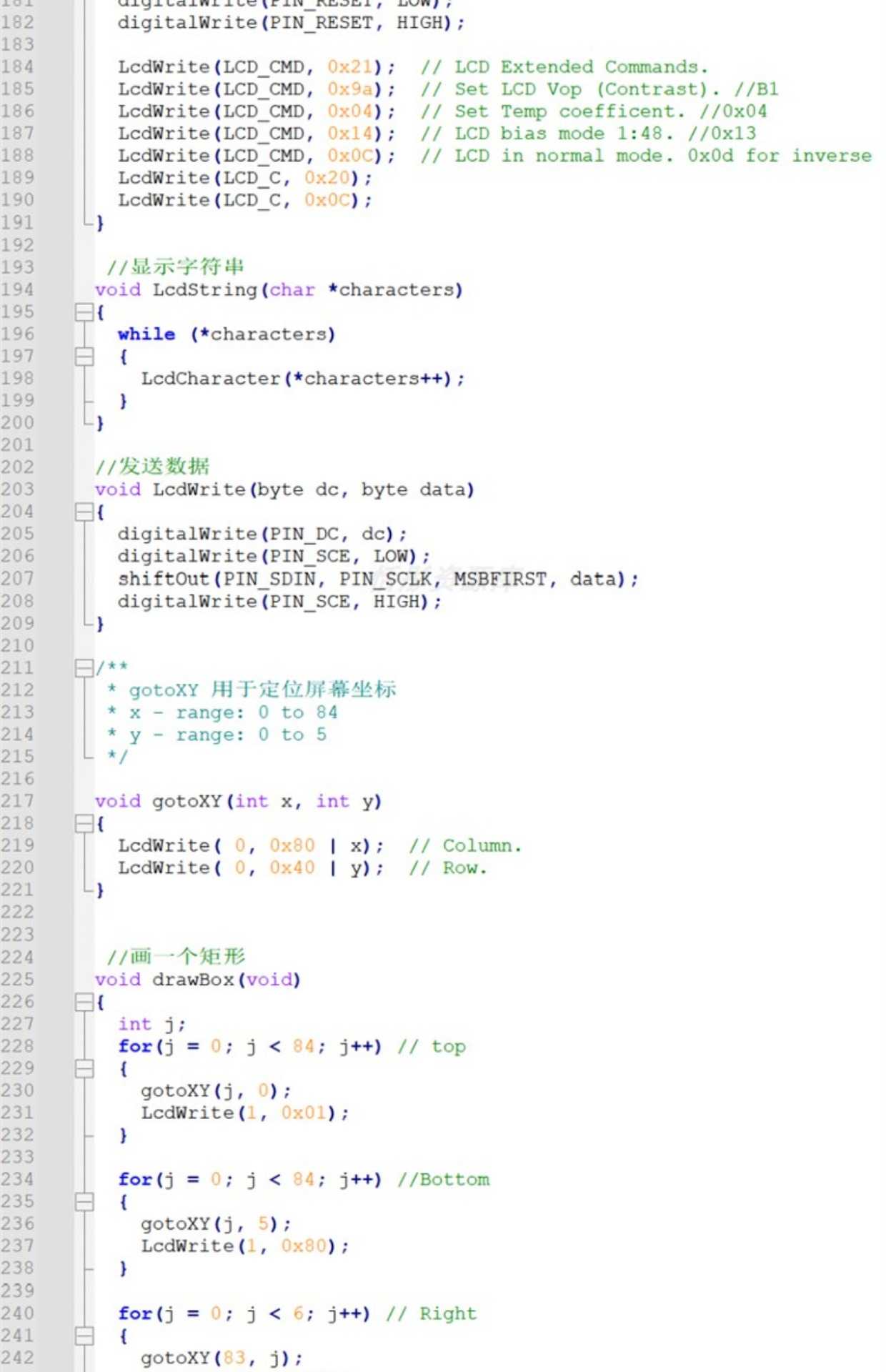The image size is (886, 1372).
Task: Click the '// Row.' comment
Action: coord(448,868)
